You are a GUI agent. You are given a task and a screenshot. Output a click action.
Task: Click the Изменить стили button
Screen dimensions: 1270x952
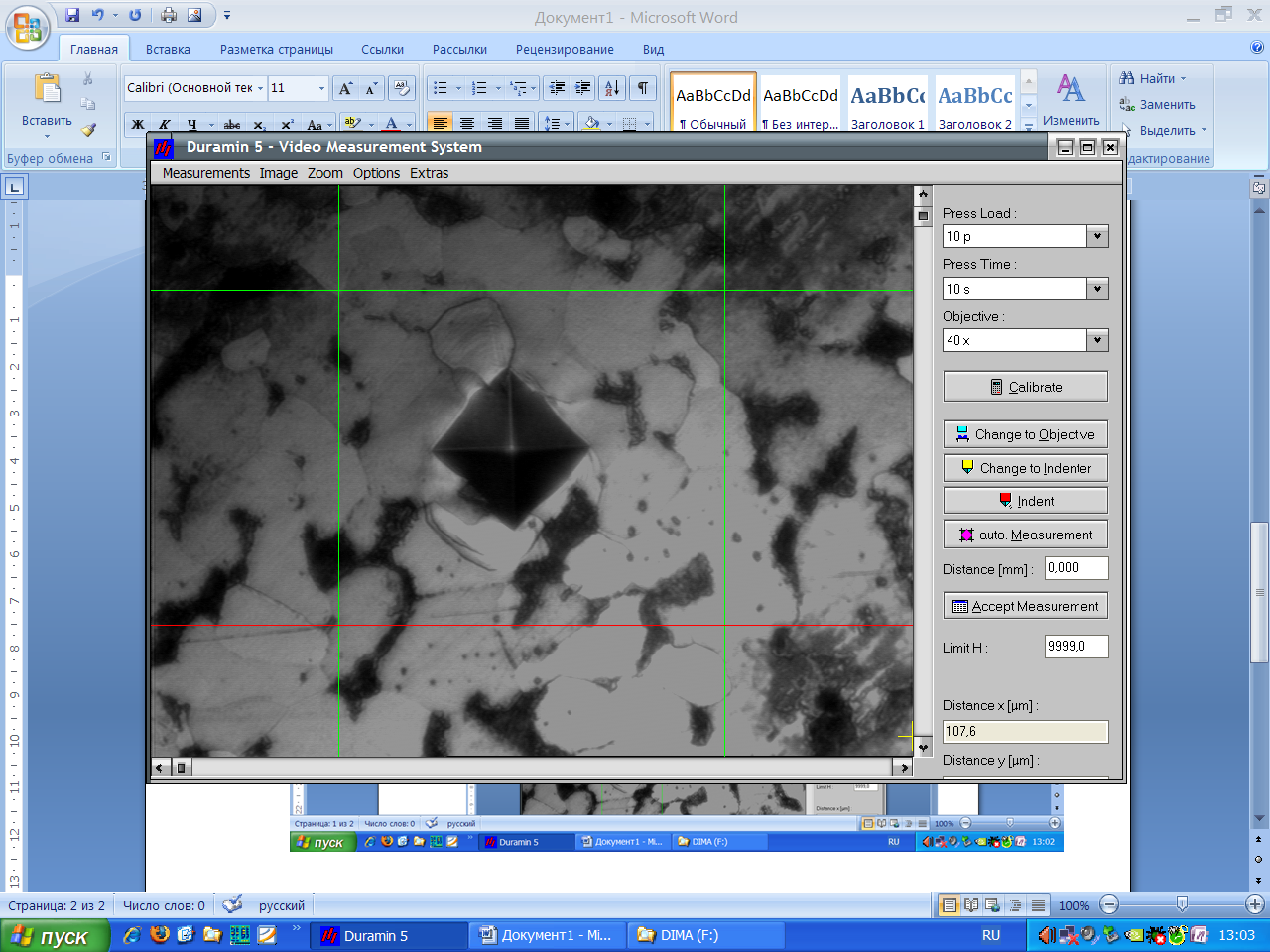point(1071,100)
